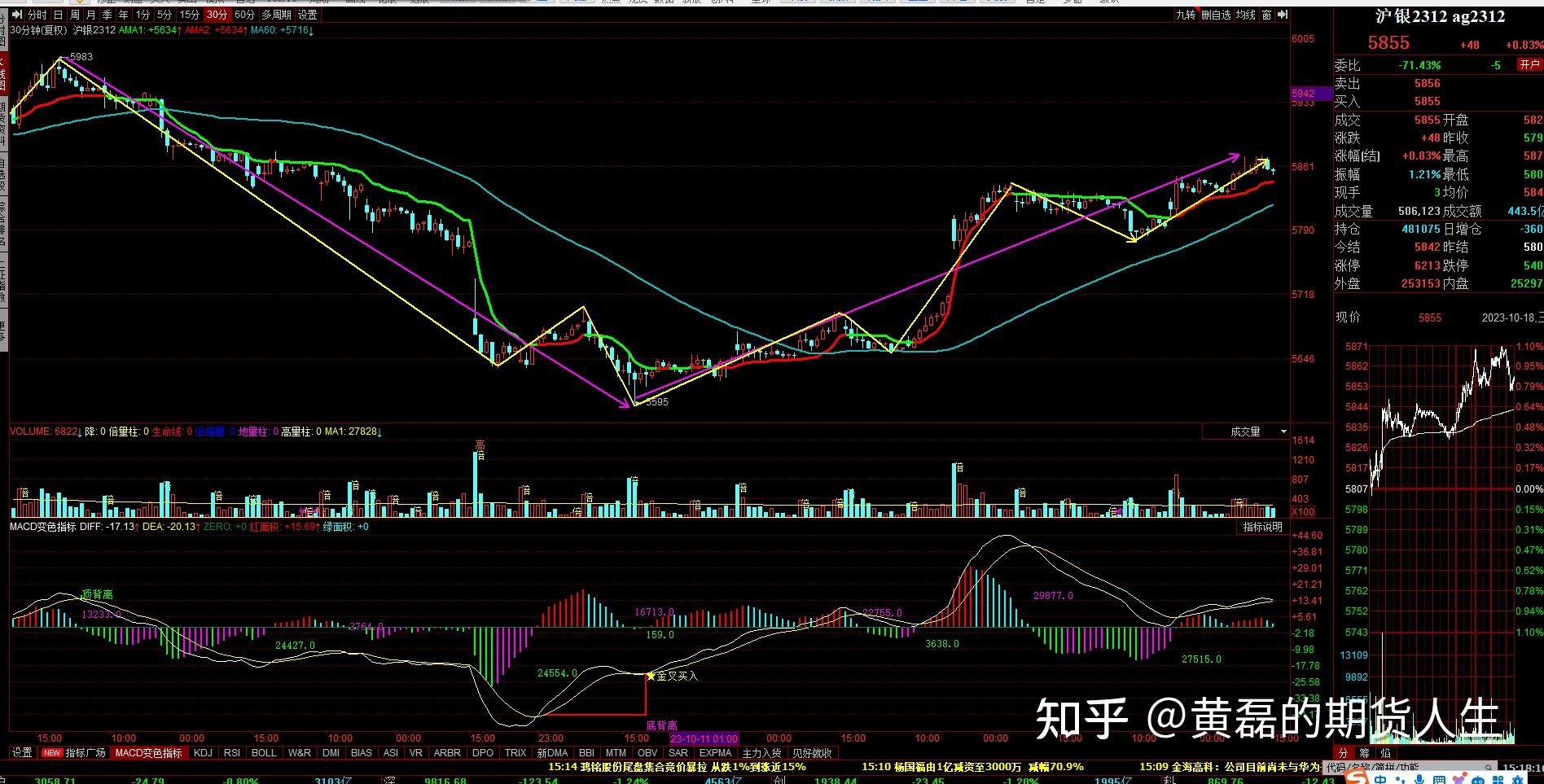Select the 周 weekly period
This screenshot has width=1544, height=784.
pos(75,15)
